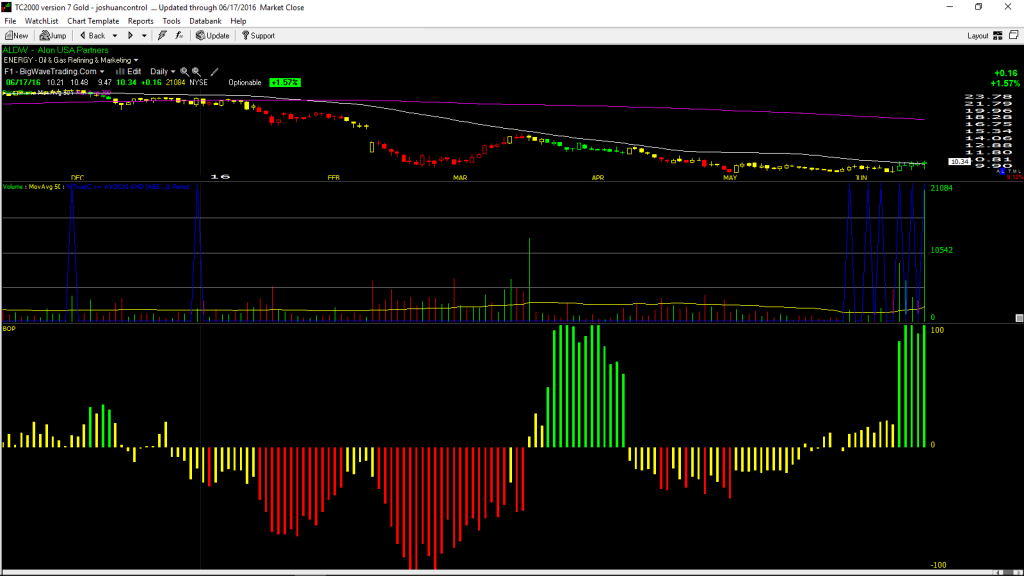Click the 10.34 current price tag
The height and width of the screenshot is (576, 1024).
pyautogui.click(x=959, y=161)
